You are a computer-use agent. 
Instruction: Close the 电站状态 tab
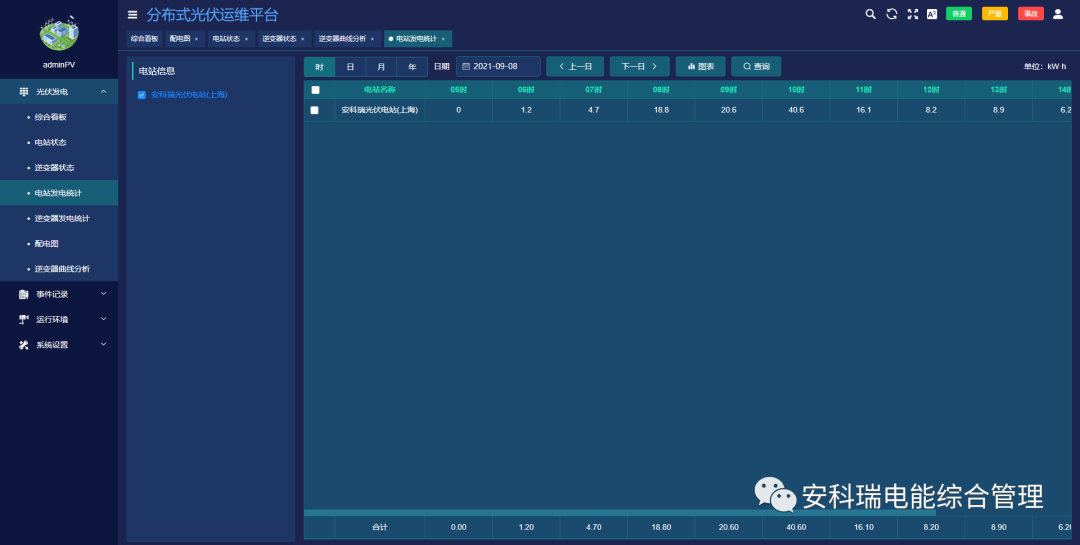point(247,39)
